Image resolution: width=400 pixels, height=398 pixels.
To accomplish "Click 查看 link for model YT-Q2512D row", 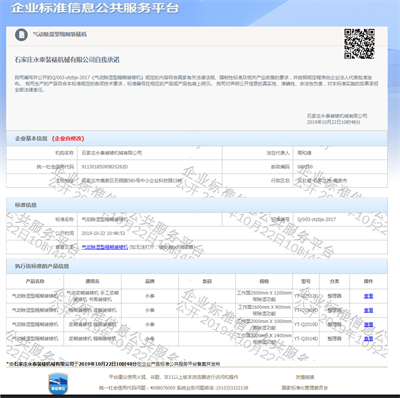I will tap(368, 296).
